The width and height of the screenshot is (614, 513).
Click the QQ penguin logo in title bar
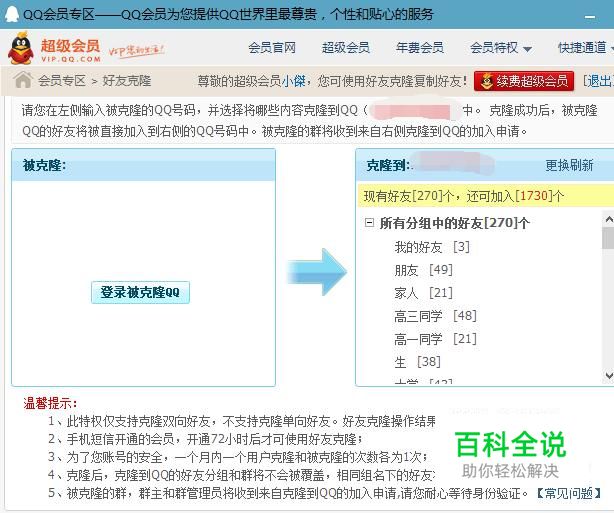12,14
